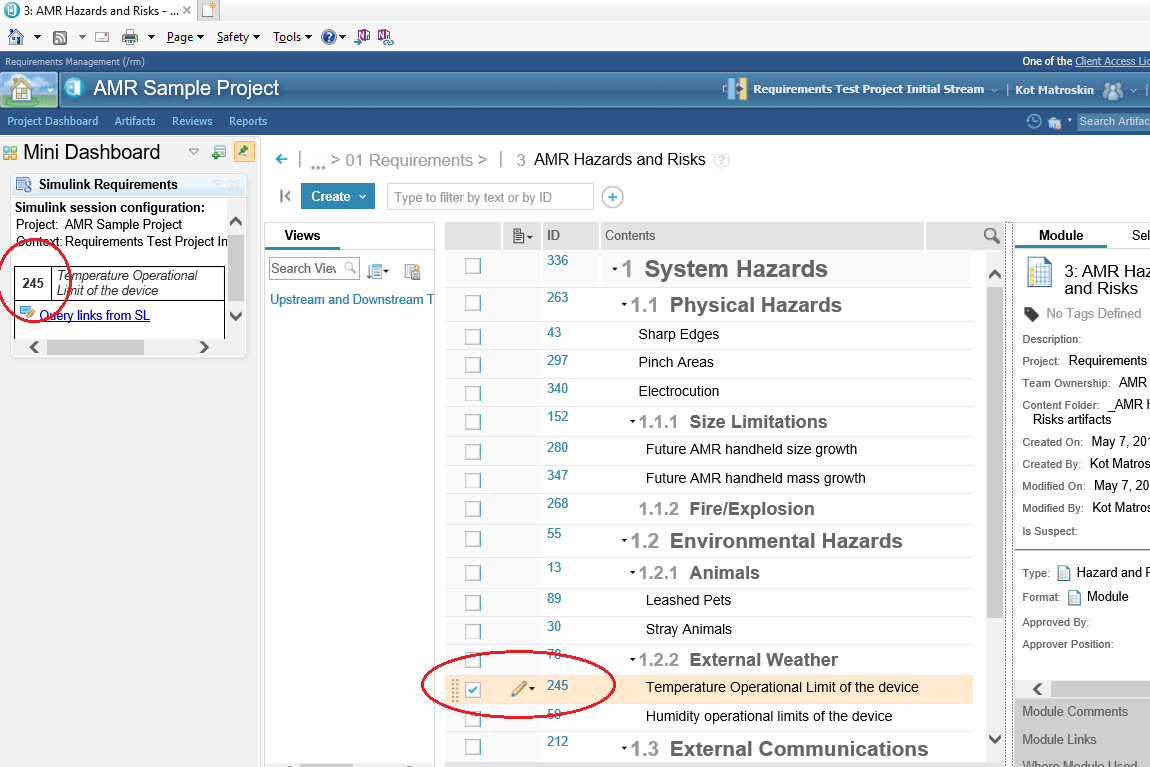Click the tag icon next to No Tags Defined
Viewport: 1150px width, 767px height.
coord(1031,314)
